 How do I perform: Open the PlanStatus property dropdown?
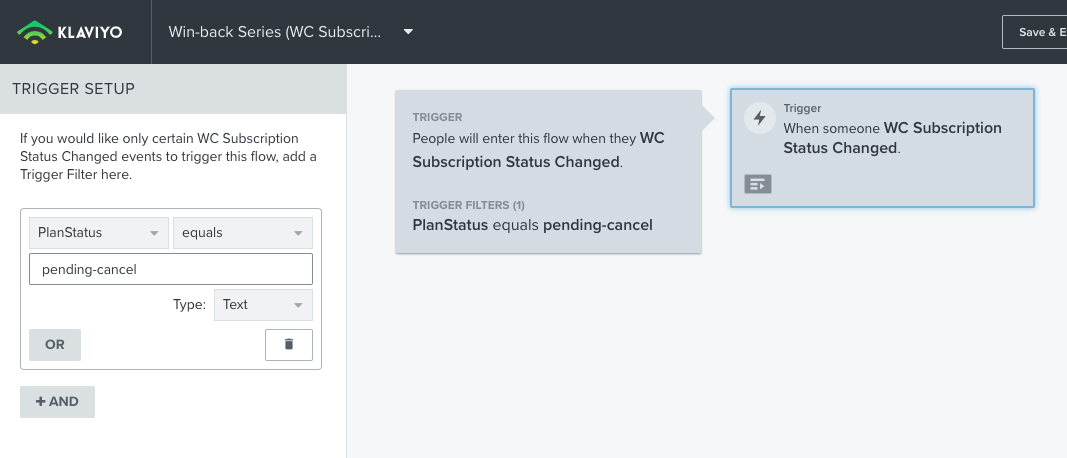99,233
